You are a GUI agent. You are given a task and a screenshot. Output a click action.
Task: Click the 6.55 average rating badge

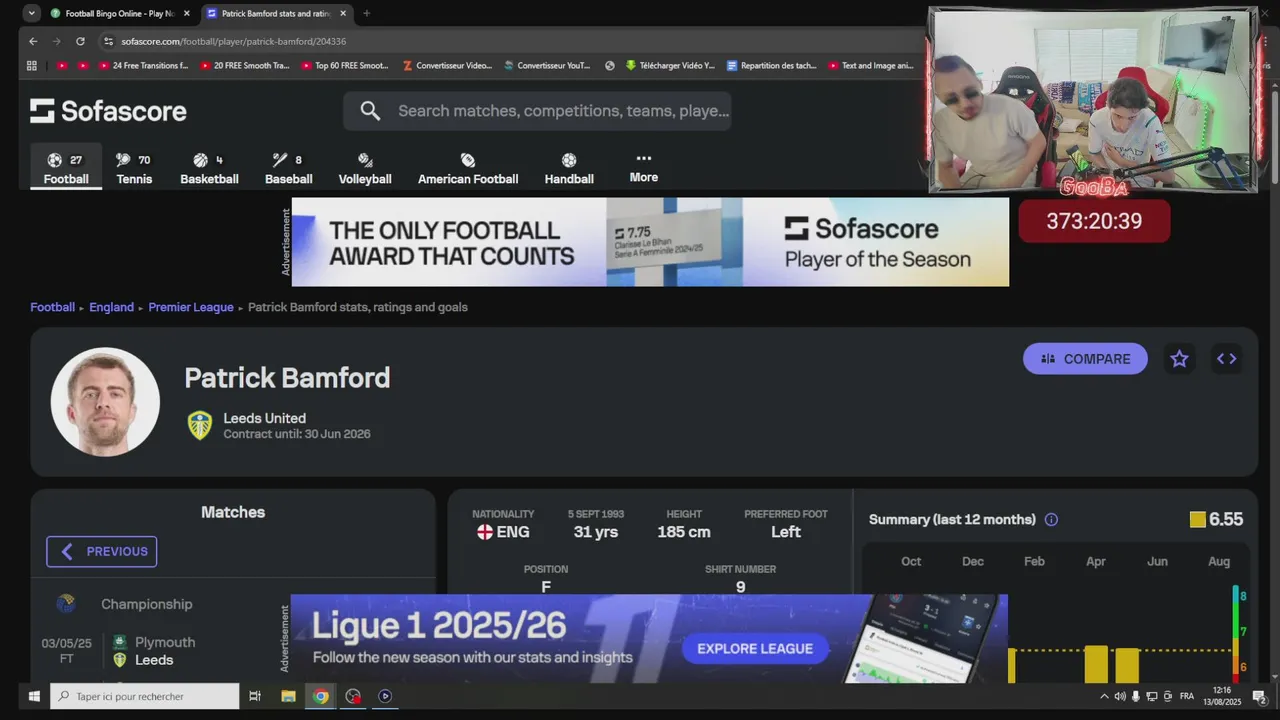[x=1216, y=519]
